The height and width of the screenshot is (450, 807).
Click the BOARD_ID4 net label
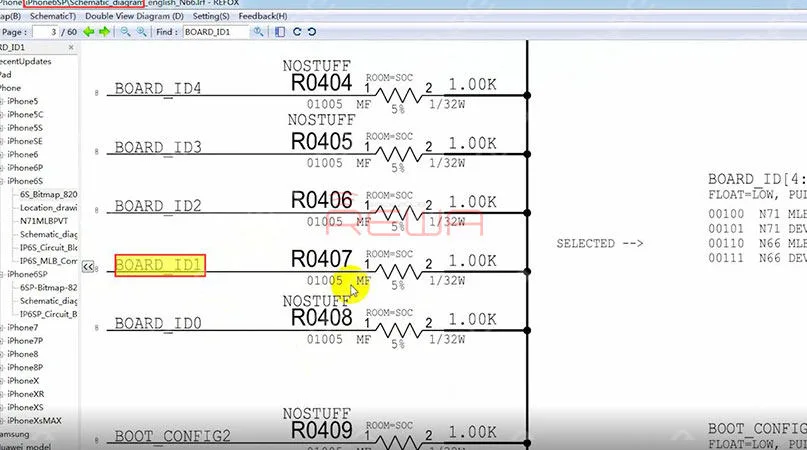157,89
